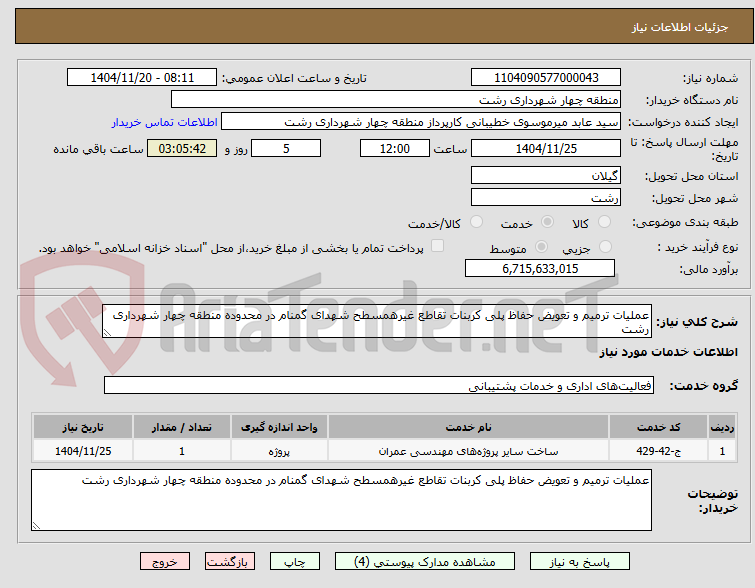The height and width of the screenshot is (588, 755).
Task: Click the پاسخ به نیاز button
Action: 580,562
